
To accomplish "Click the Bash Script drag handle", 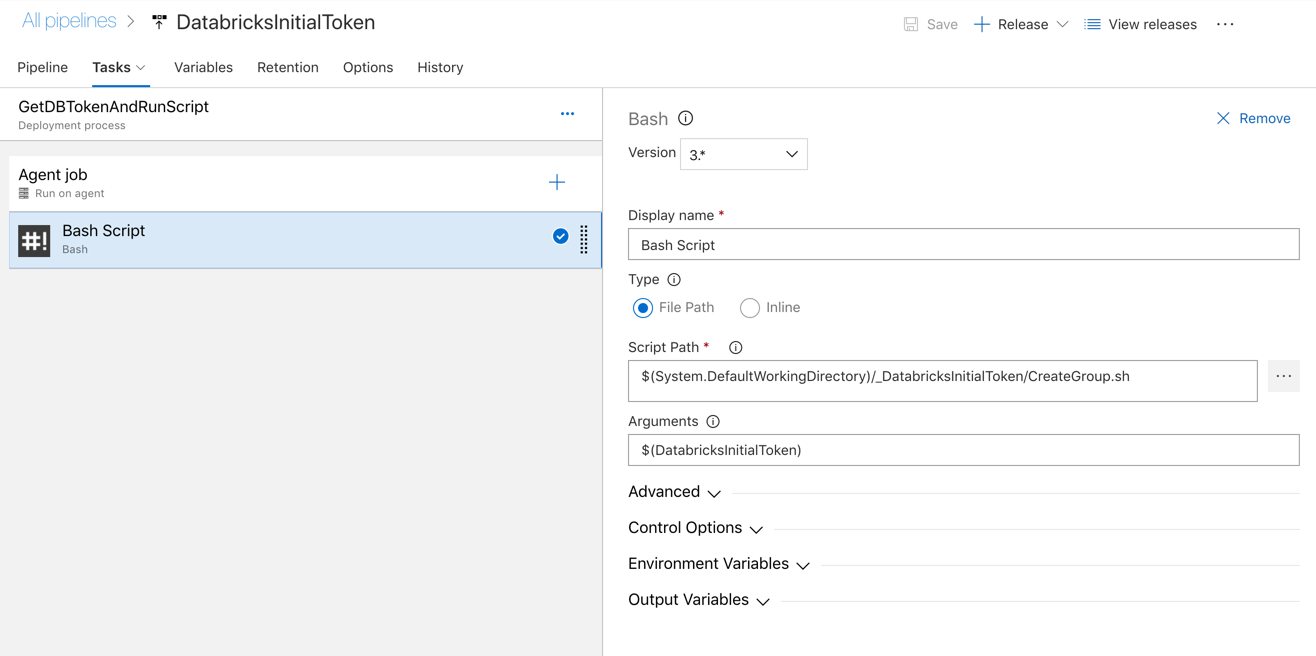I will pyautogui.click(x=584, y=239).
